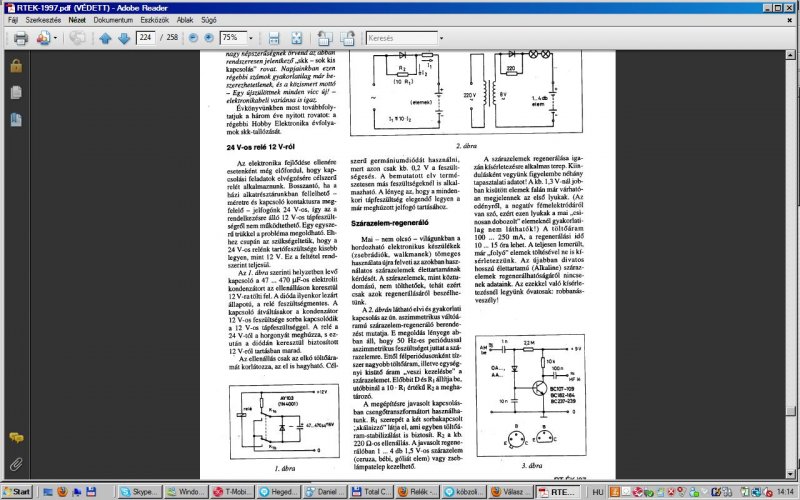
Task: Click the 'Szárazelem-regeneráló' heading
Action: pyautogui.click(x=390, y=223)
